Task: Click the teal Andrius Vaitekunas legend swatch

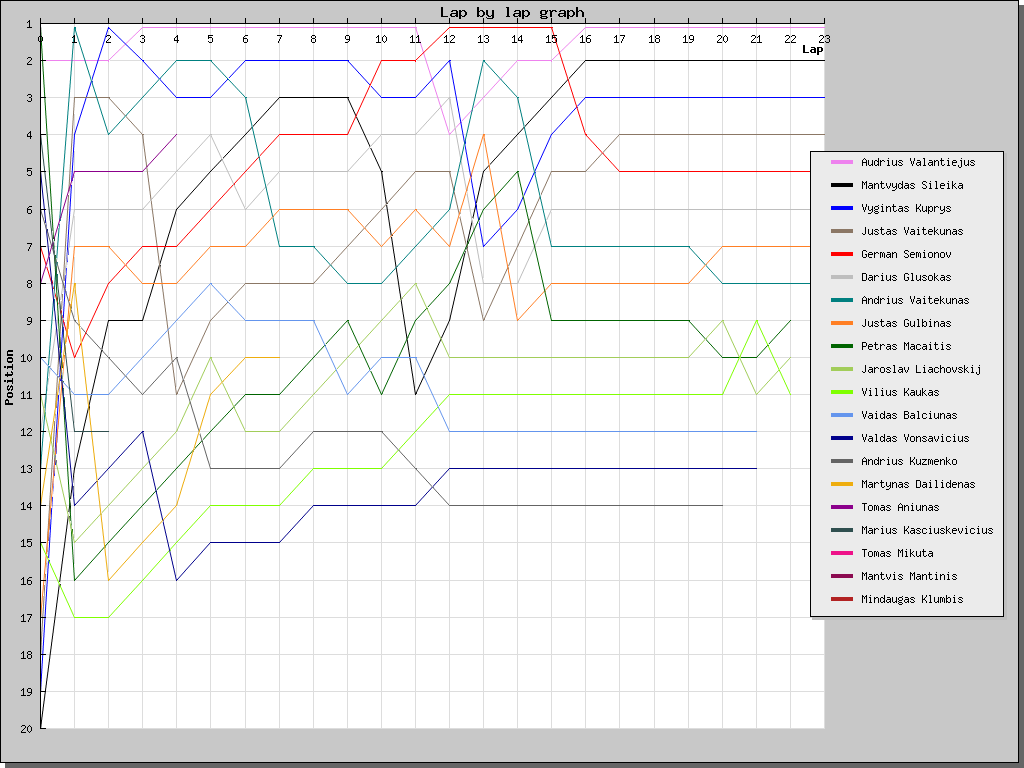Action: (842, 300)
